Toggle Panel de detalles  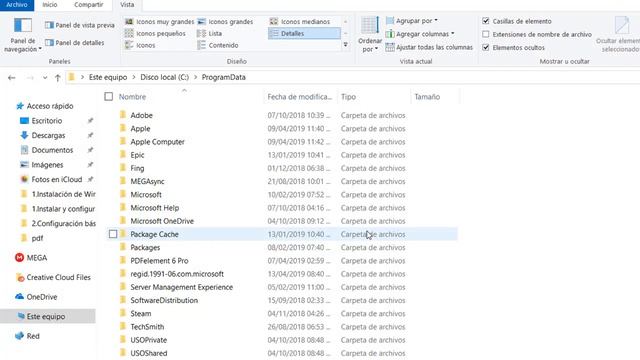pos(75,43)
